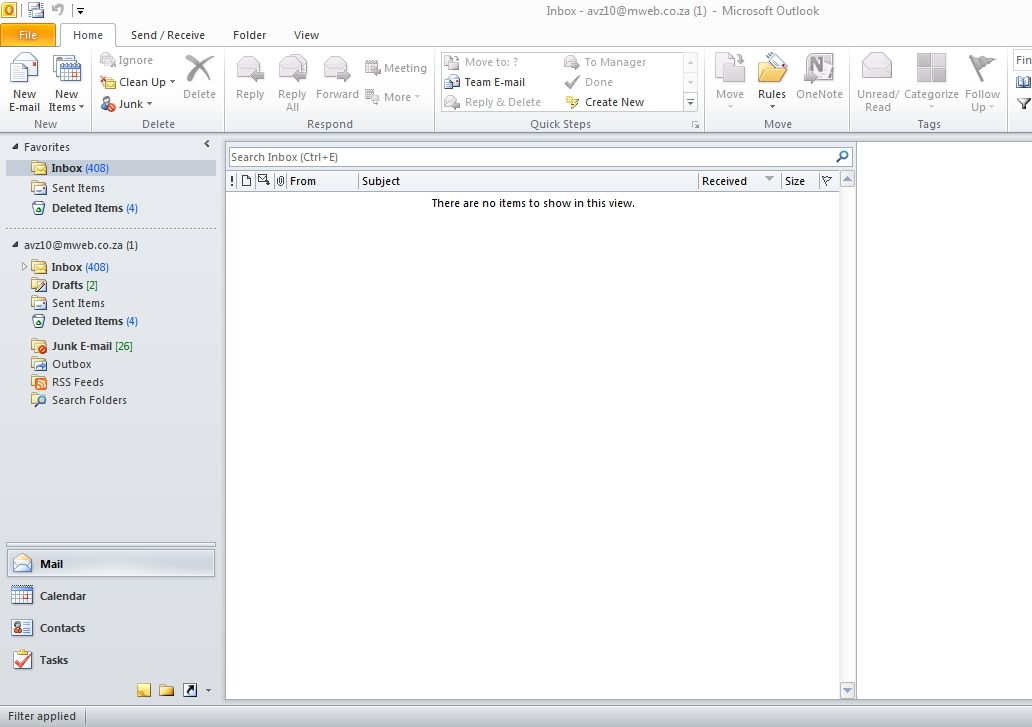Minimize the navigation pane with arrow

tap(207, 145)
